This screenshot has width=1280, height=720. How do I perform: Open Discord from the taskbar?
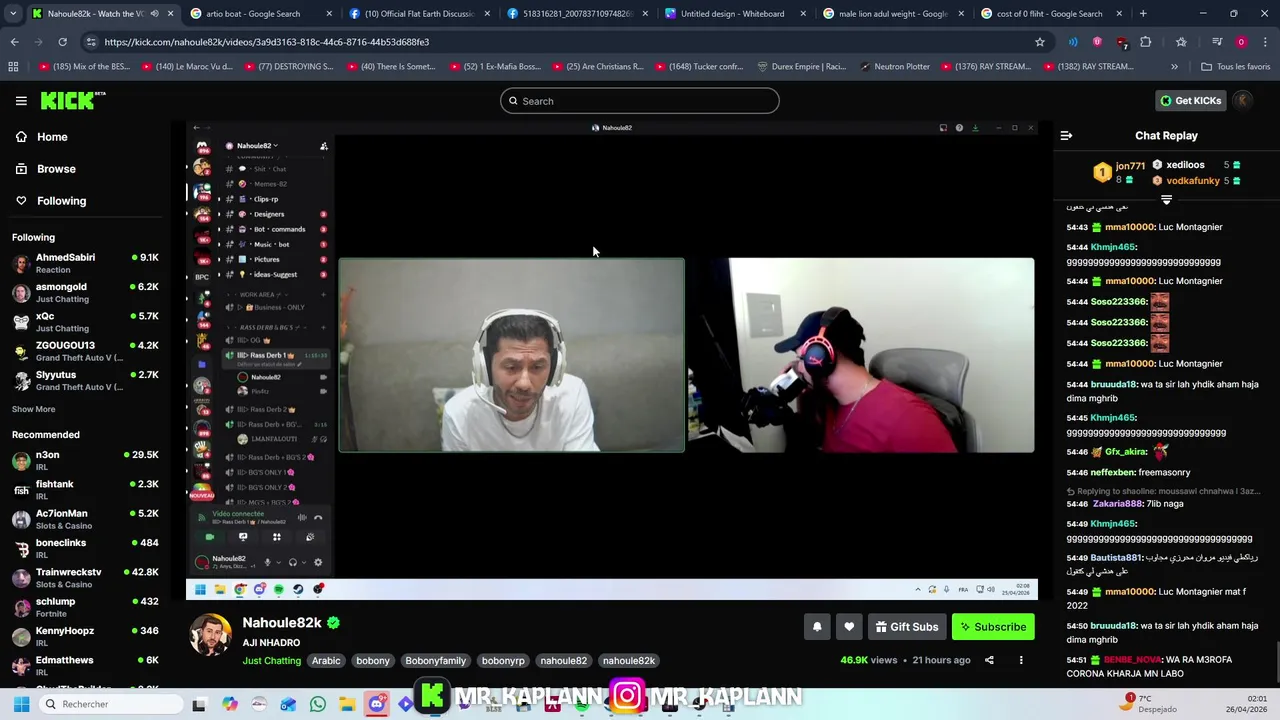click(x=376, y=704)
